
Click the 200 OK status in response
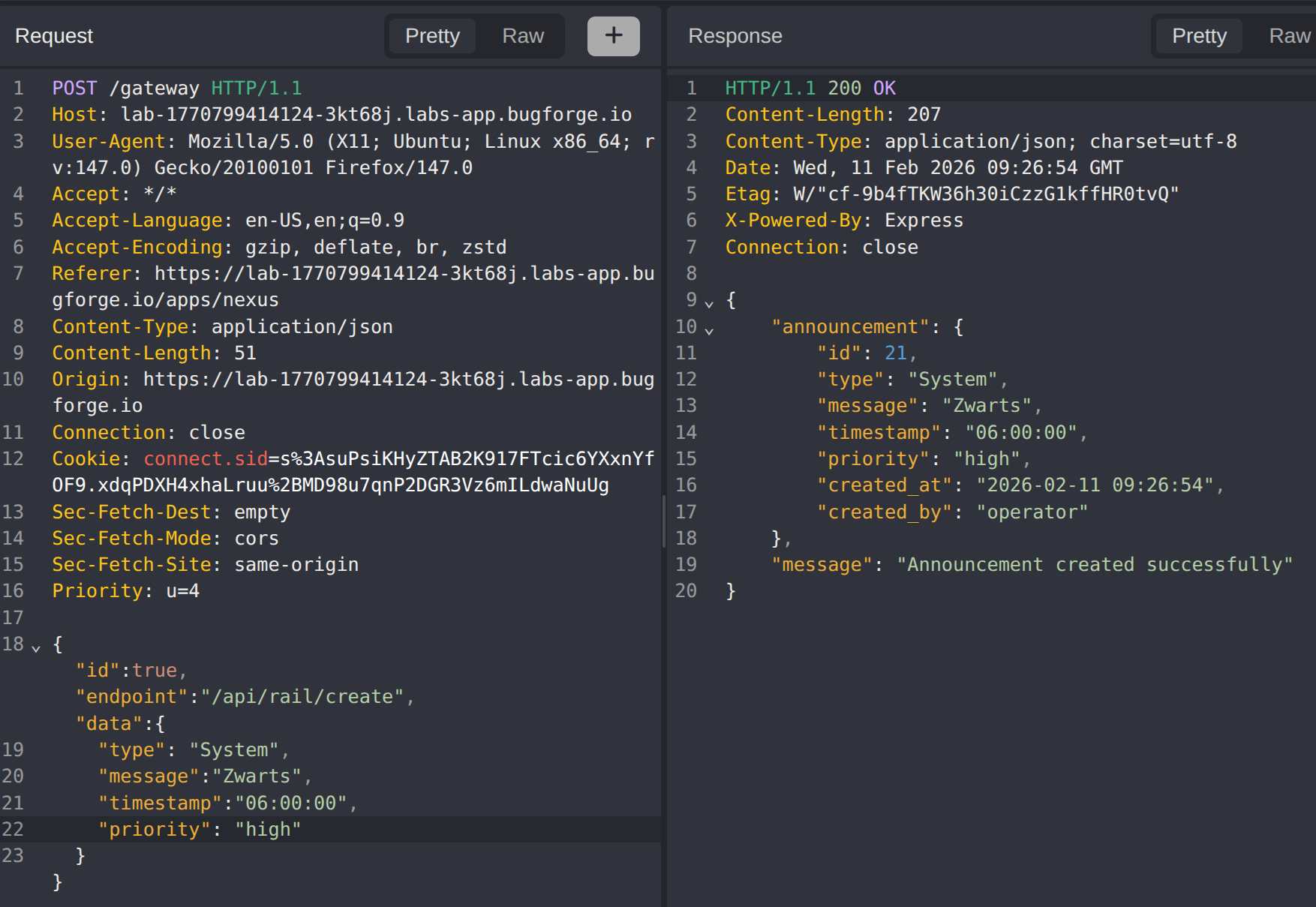click(861, 89)
